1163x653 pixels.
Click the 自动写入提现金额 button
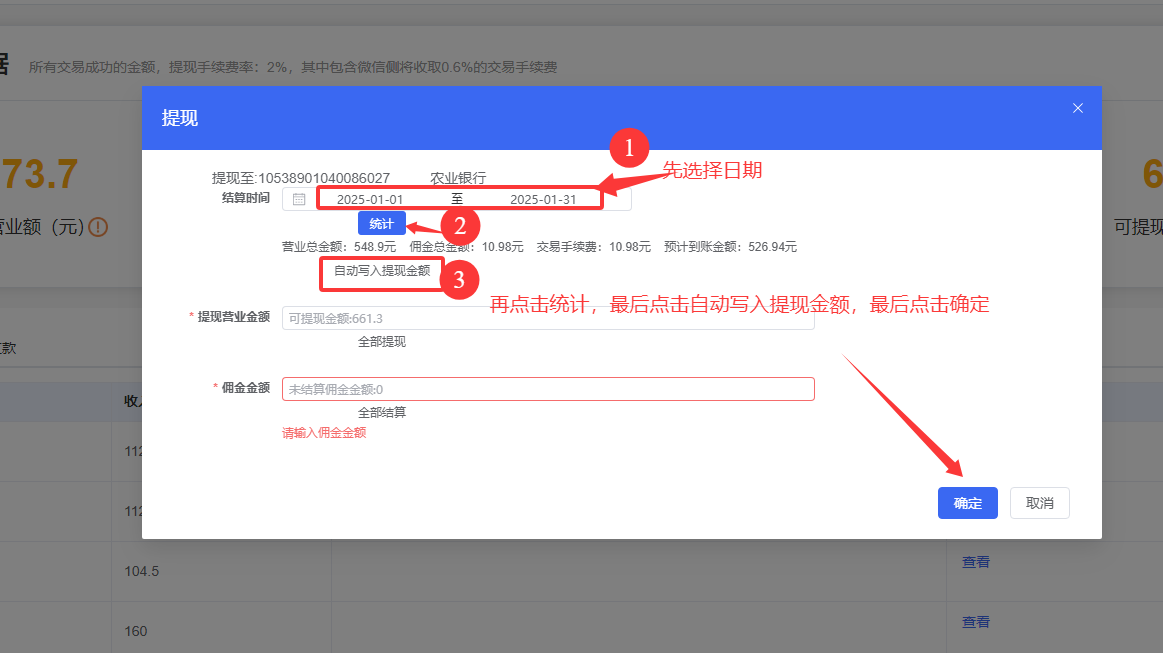(381, 273)
